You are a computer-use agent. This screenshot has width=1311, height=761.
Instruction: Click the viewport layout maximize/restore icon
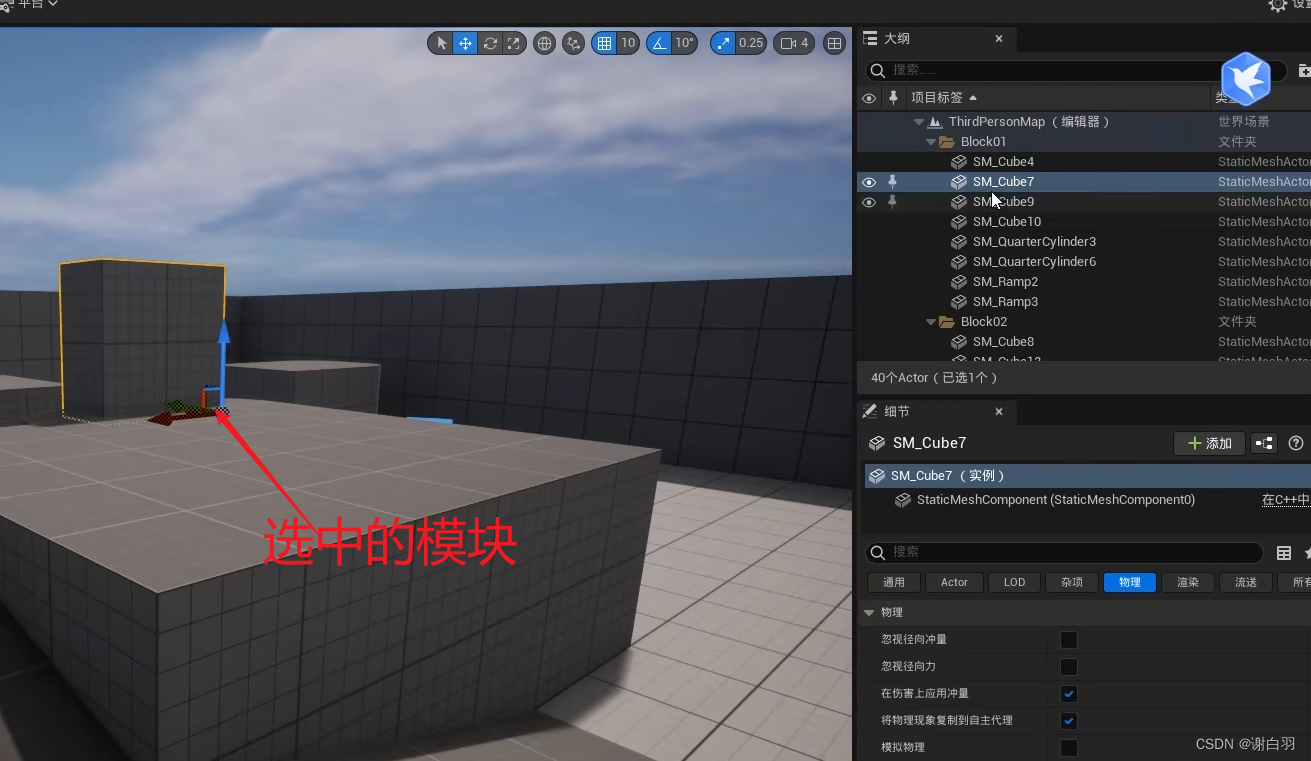click(x=834, y=43)
